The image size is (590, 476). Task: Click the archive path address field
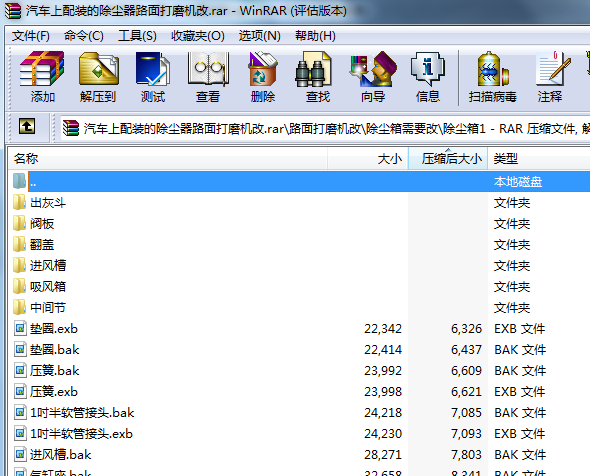click(325, 128)
